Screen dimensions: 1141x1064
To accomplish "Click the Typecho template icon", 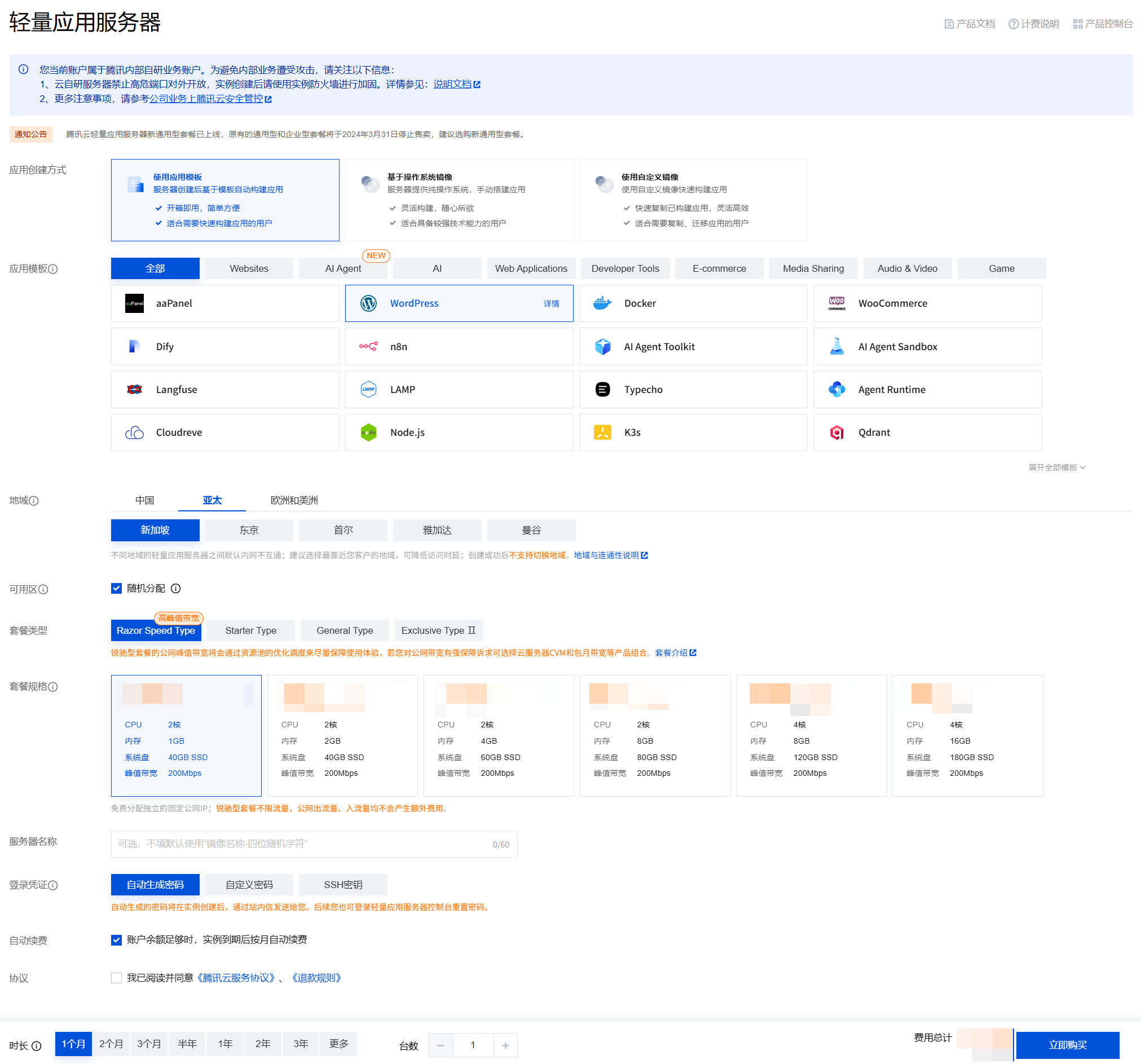I will pos(602,389).
